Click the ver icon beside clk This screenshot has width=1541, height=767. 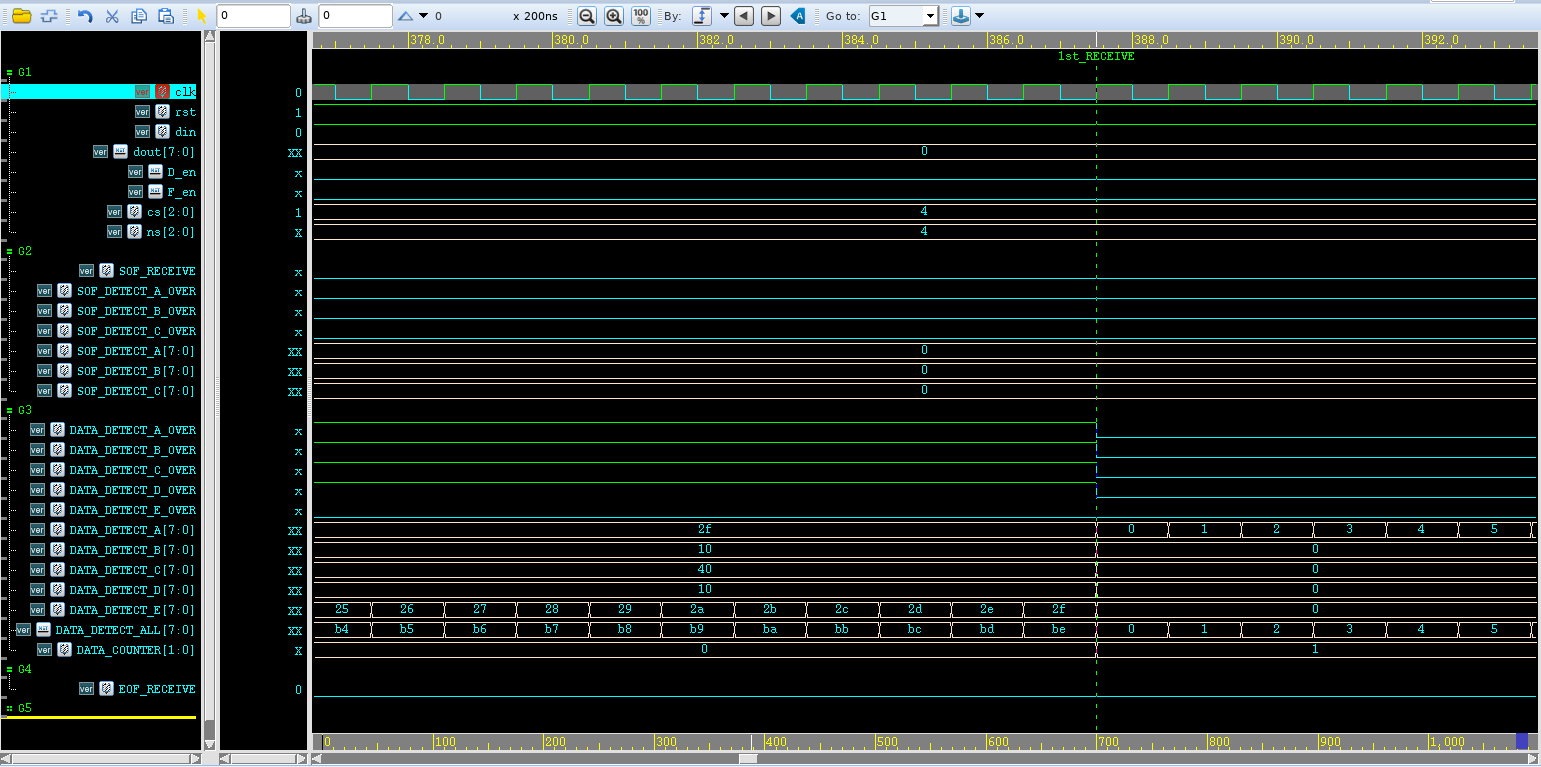(x=143, y=92)
